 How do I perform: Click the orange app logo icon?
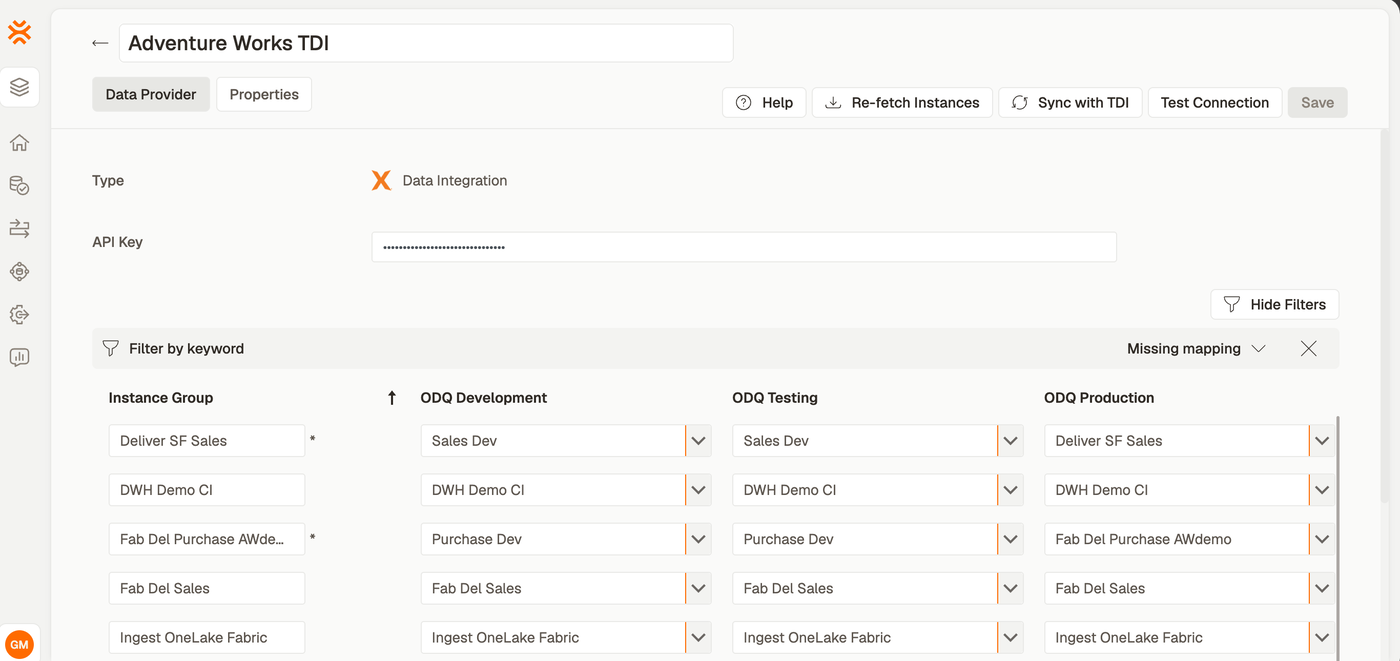[19, 32]
